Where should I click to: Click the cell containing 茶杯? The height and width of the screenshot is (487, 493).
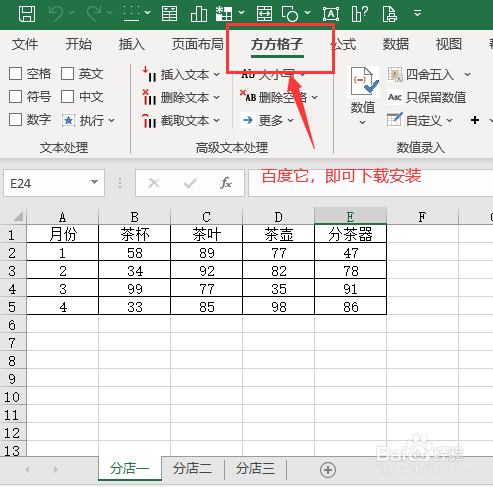point(135,234)
